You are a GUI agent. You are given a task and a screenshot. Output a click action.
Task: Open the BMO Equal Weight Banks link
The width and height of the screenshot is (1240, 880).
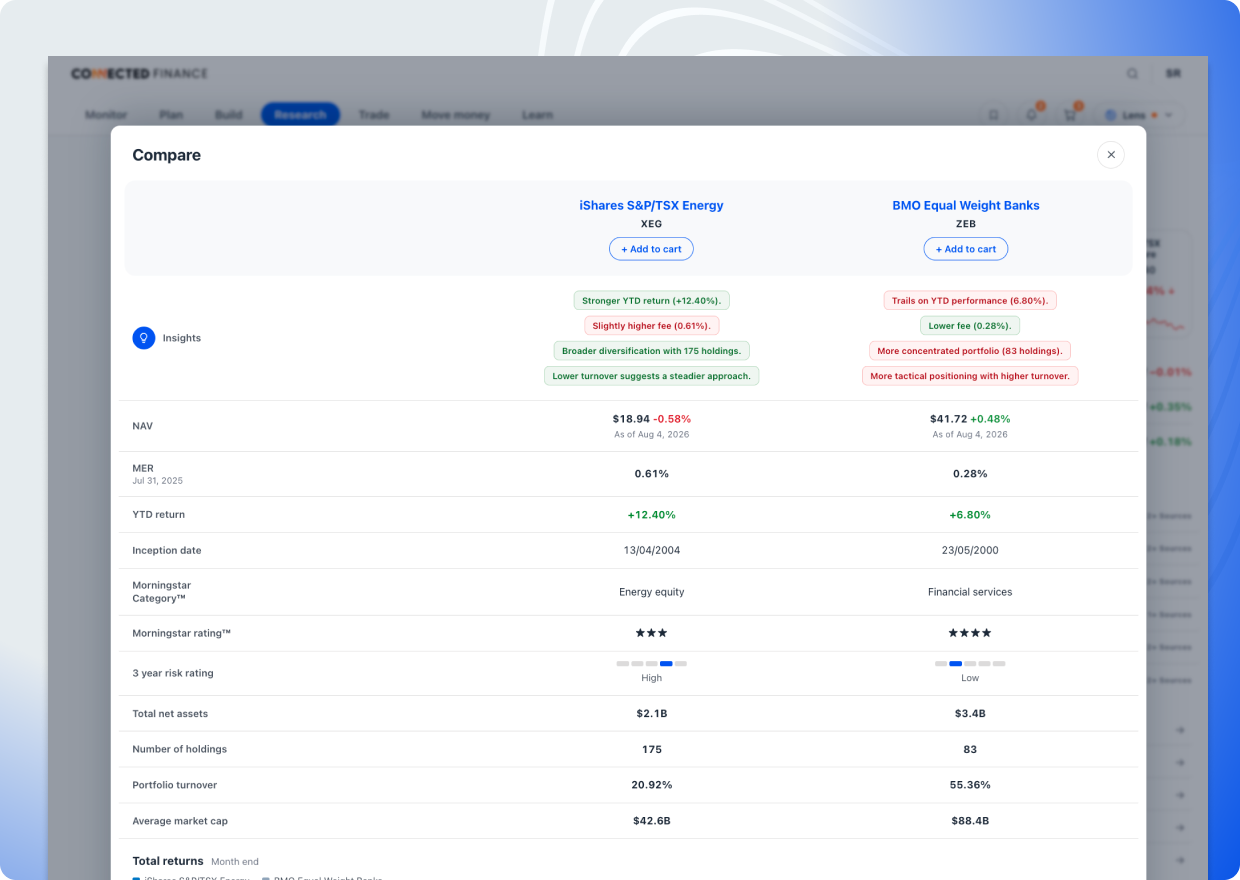pyautogui.click(x=966, y=205)
